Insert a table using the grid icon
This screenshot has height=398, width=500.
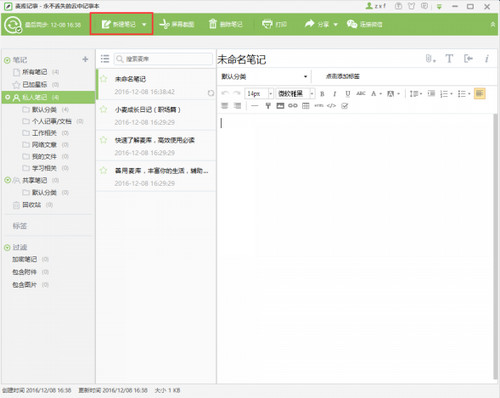305,106
